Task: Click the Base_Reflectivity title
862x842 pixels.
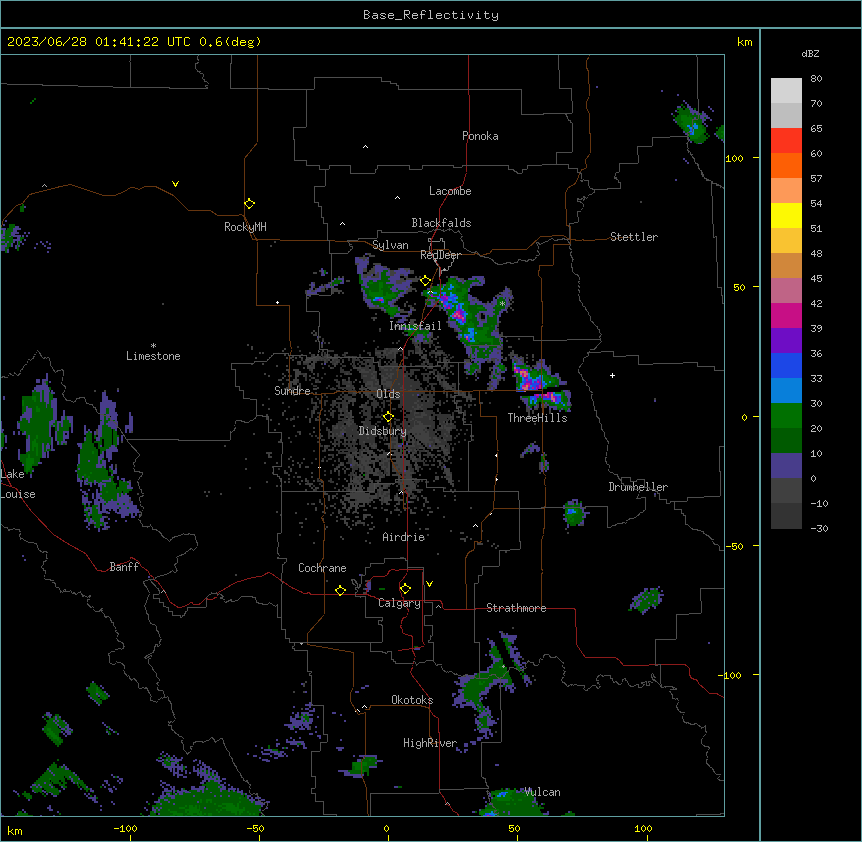Action: pyautogui.click(x=431, y=15)
